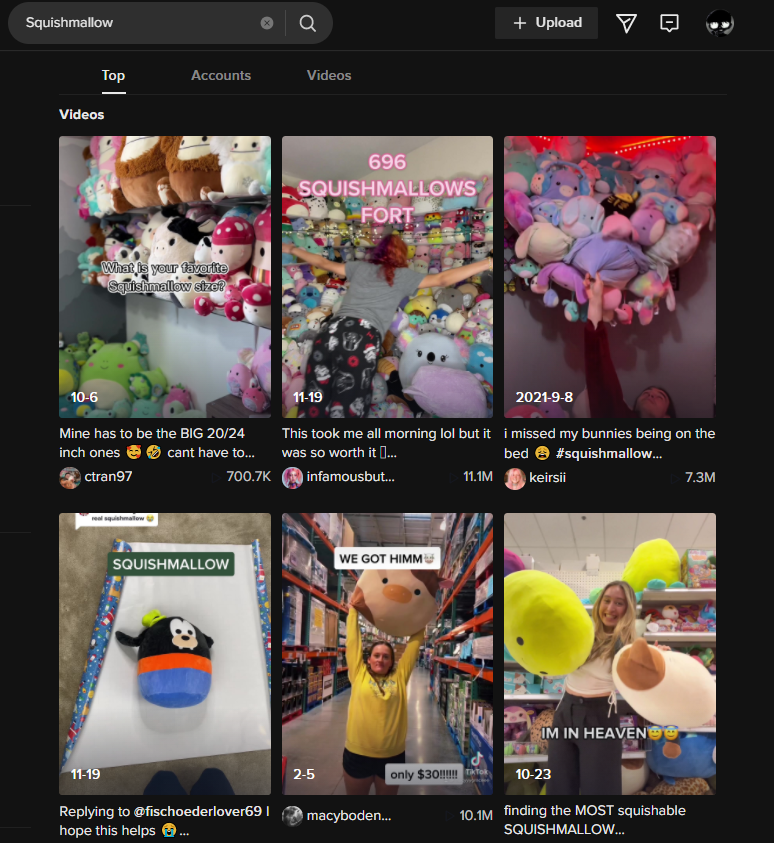Screen dimensions: 774x843
Task: Open the inbox notifications icon
Action: pos(670,23)
